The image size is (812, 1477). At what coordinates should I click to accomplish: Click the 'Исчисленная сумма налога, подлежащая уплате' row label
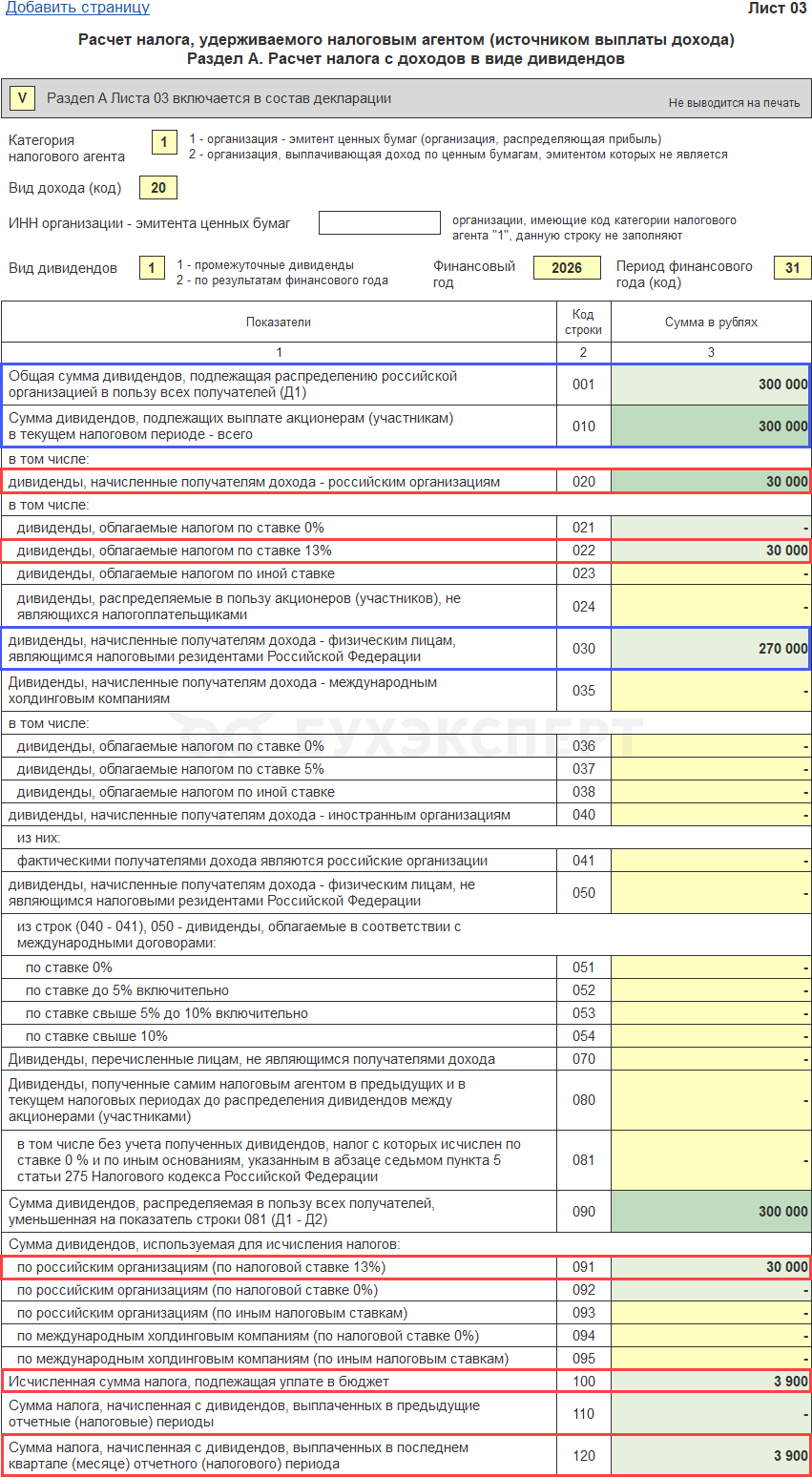point(198,1382)
